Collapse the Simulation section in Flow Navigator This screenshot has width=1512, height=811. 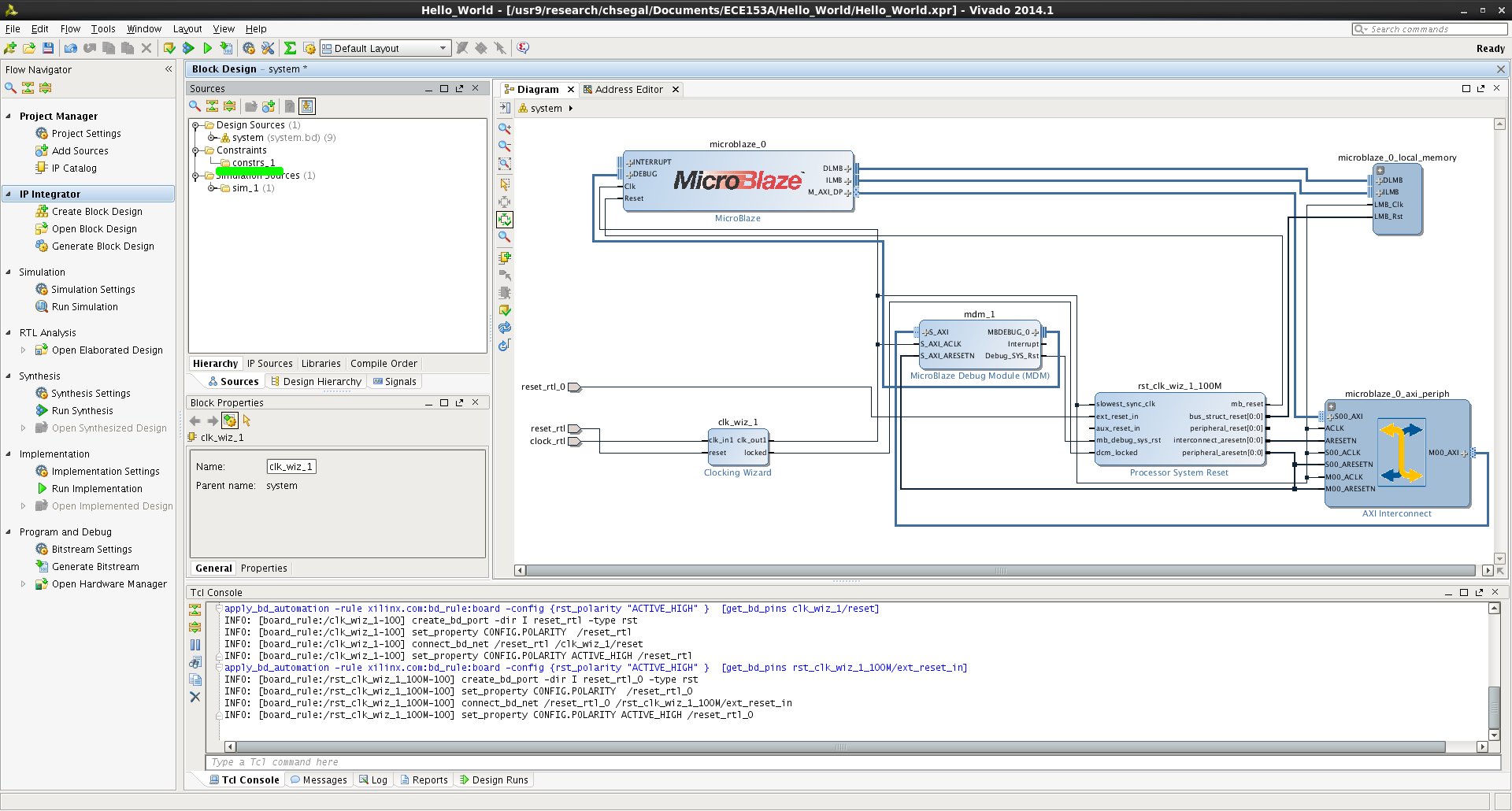point(9,272)
